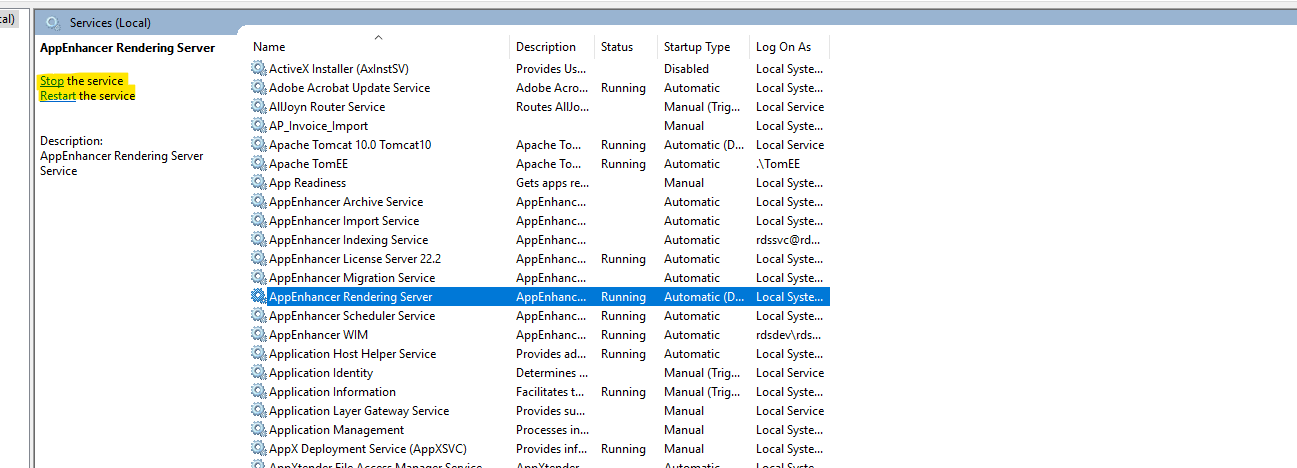This screenshot has height=468, width=1297.
Task: Click gear icon for Apache Tomcat 10.0 Tomcat10
Action: coord(259,145)
